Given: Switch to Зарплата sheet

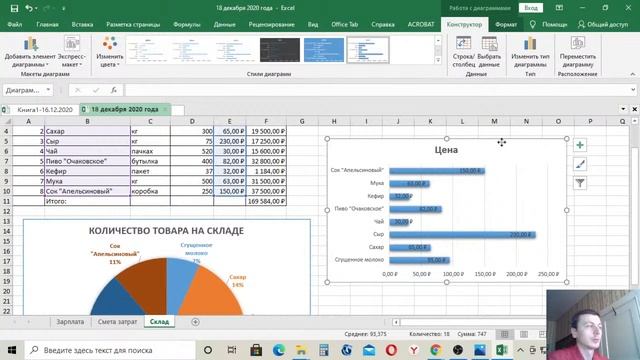Looking at the screenshot, I should tap(70, 322).
